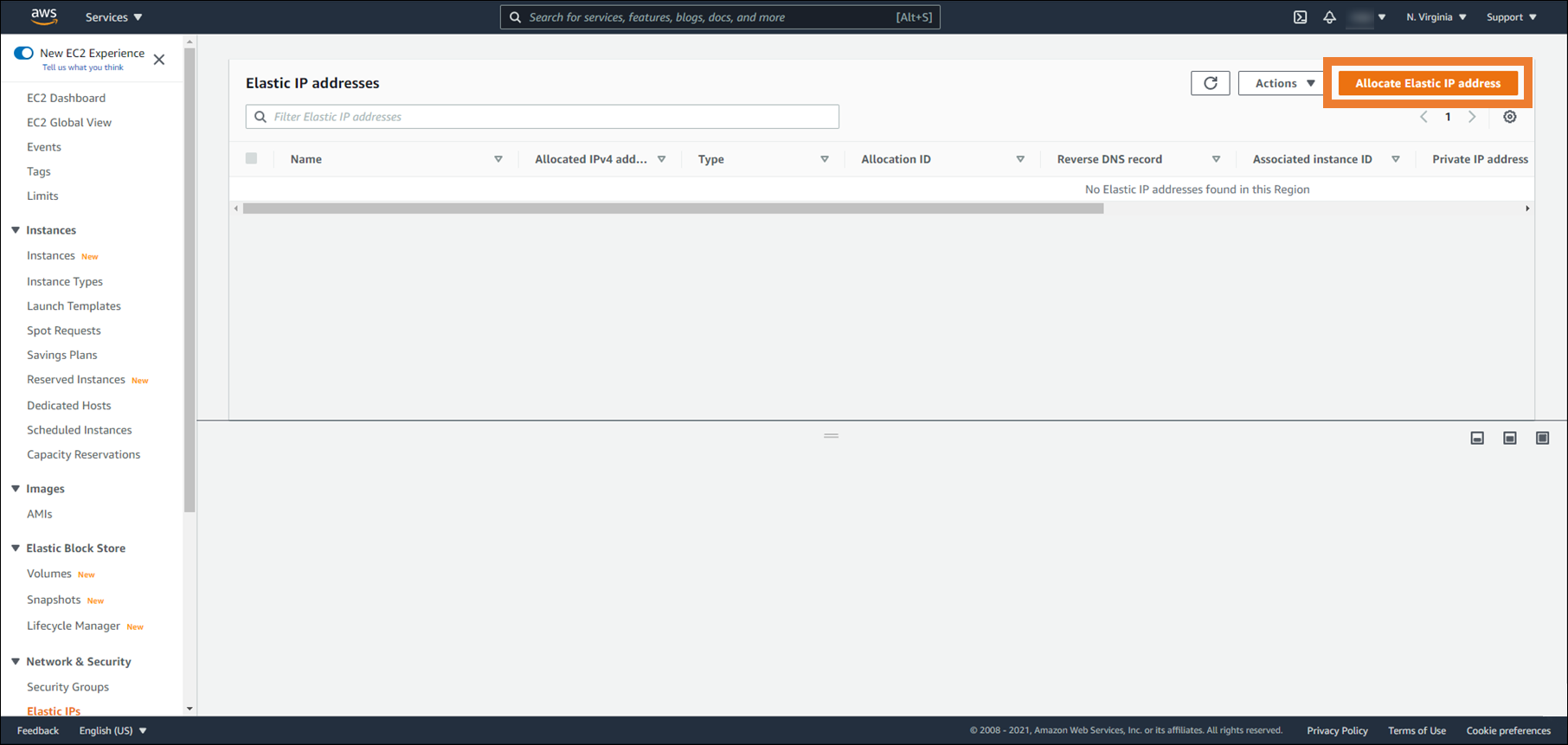
Task: Open the Support dropdown menu
Action: point(1512,17)
